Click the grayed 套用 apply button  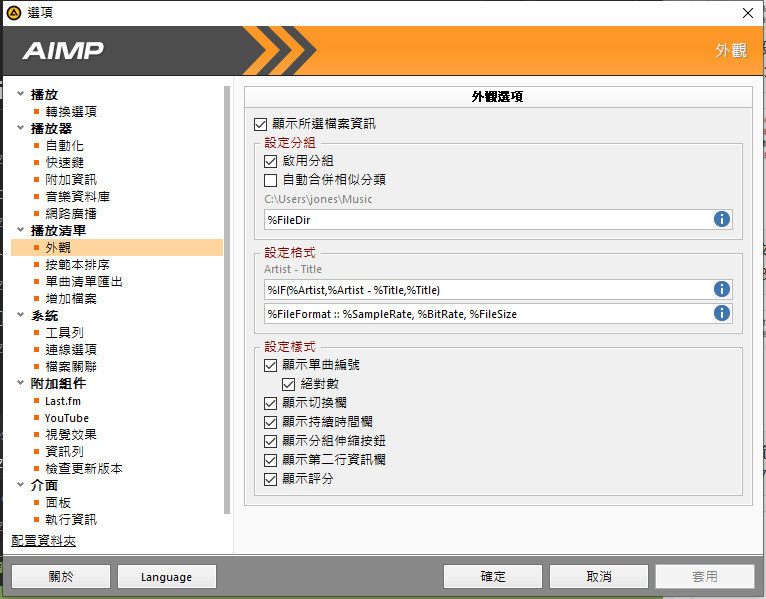click(705, 577)
